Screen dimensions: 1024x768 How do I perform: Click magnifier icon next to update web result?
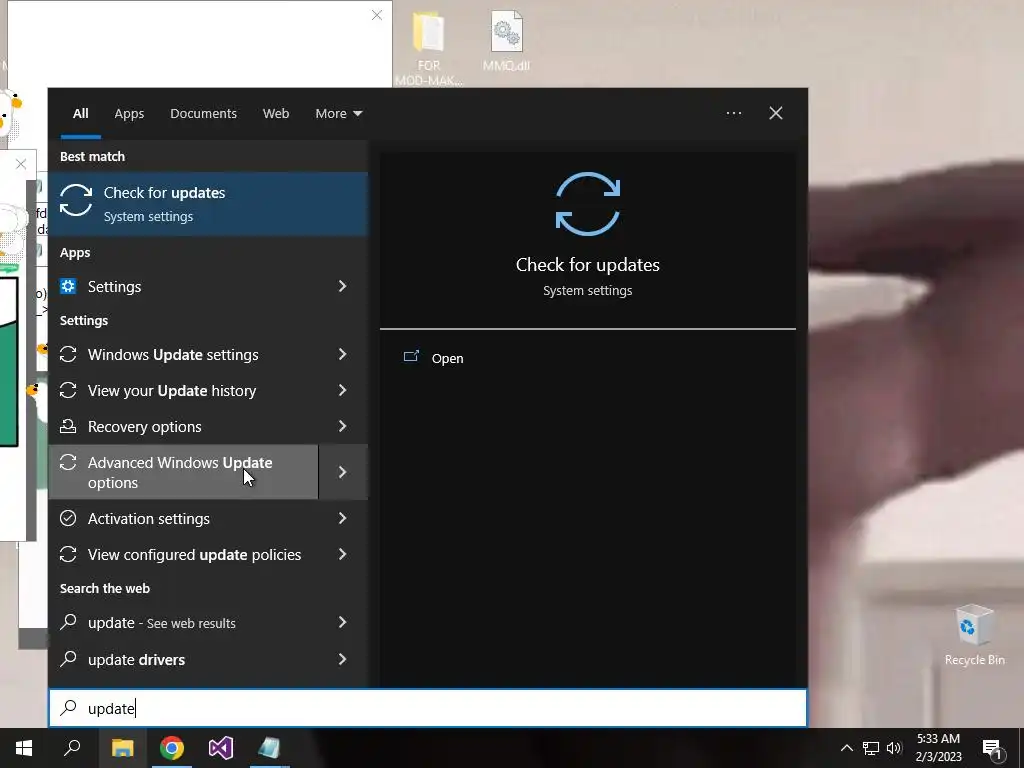[x=68, y=622]
